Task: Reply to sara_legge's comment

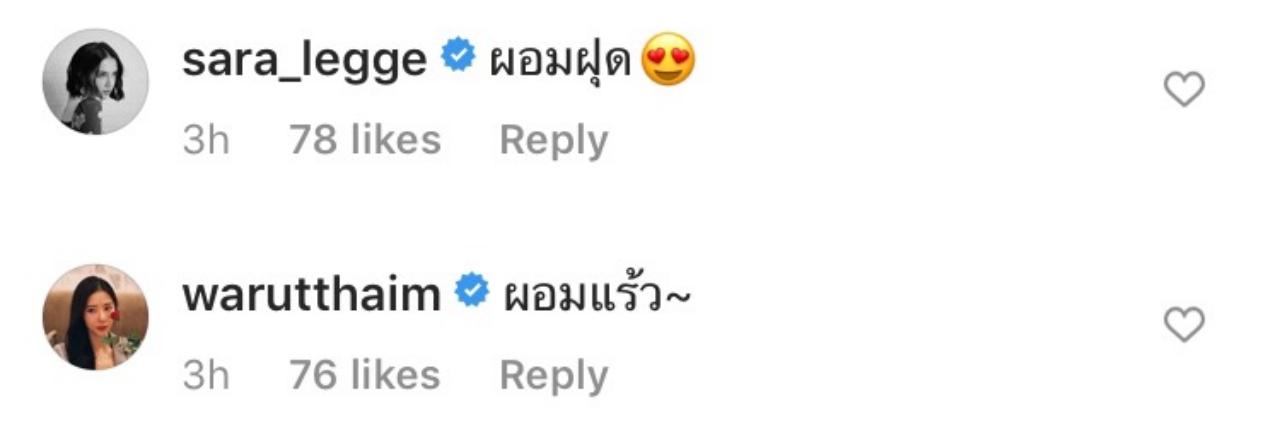Action: tap(553, 140)
